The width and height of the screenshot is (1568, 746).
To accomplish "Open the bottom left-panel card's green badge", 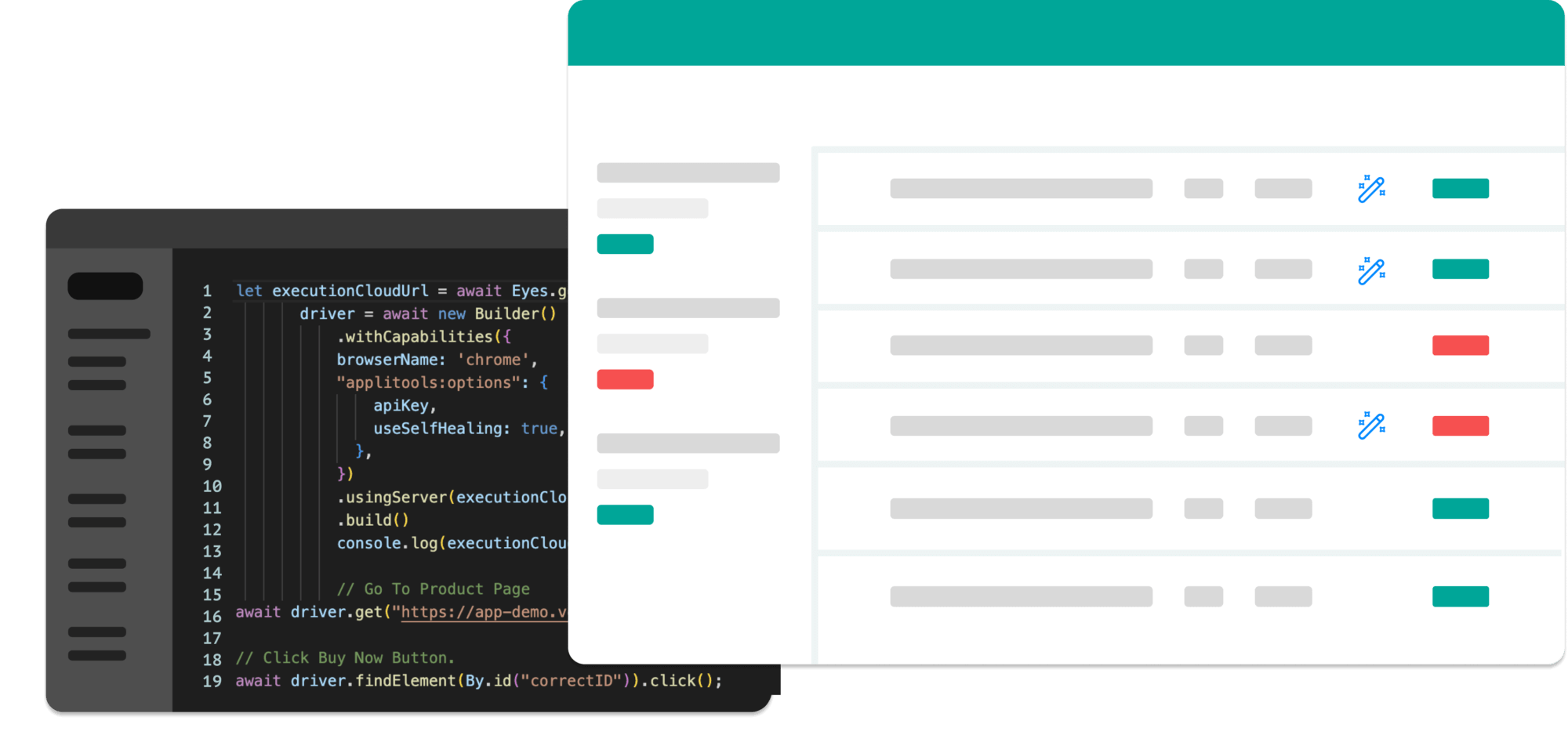I will pos(625,515).
